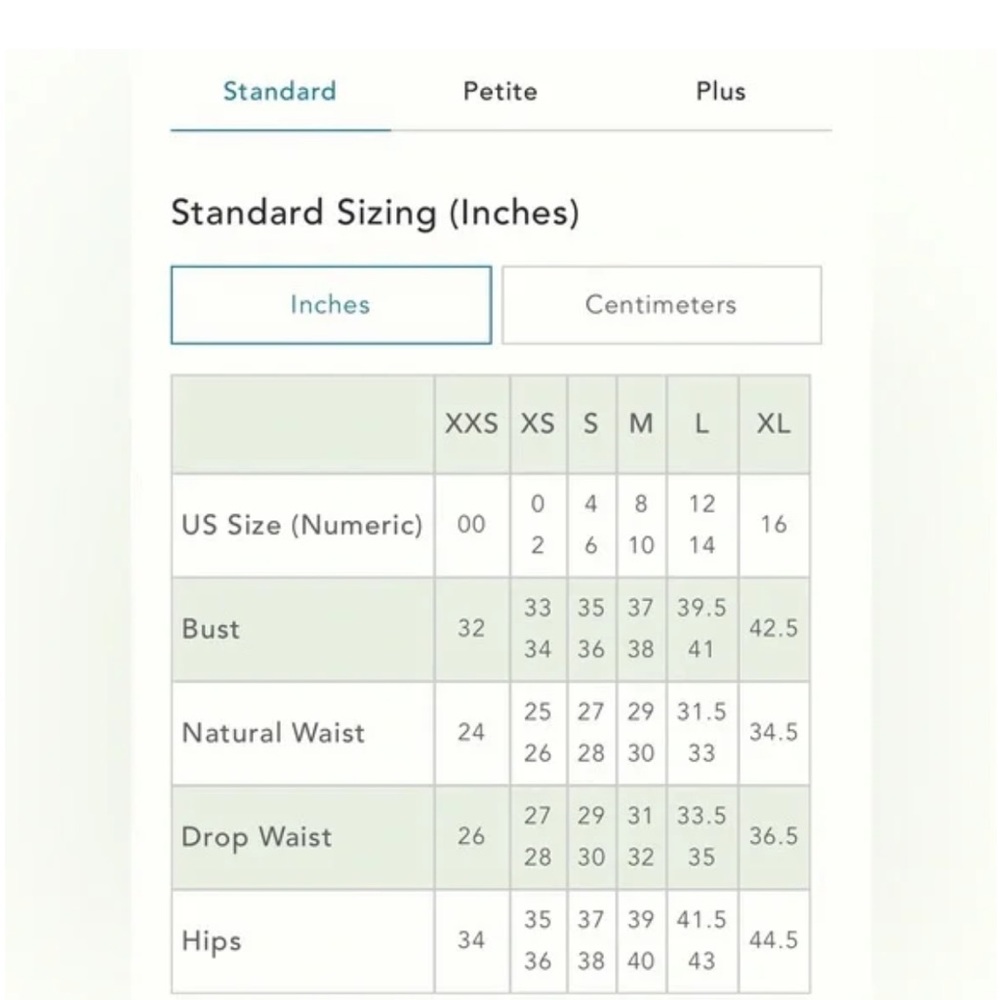Select the M size column header

click(642, 424)
